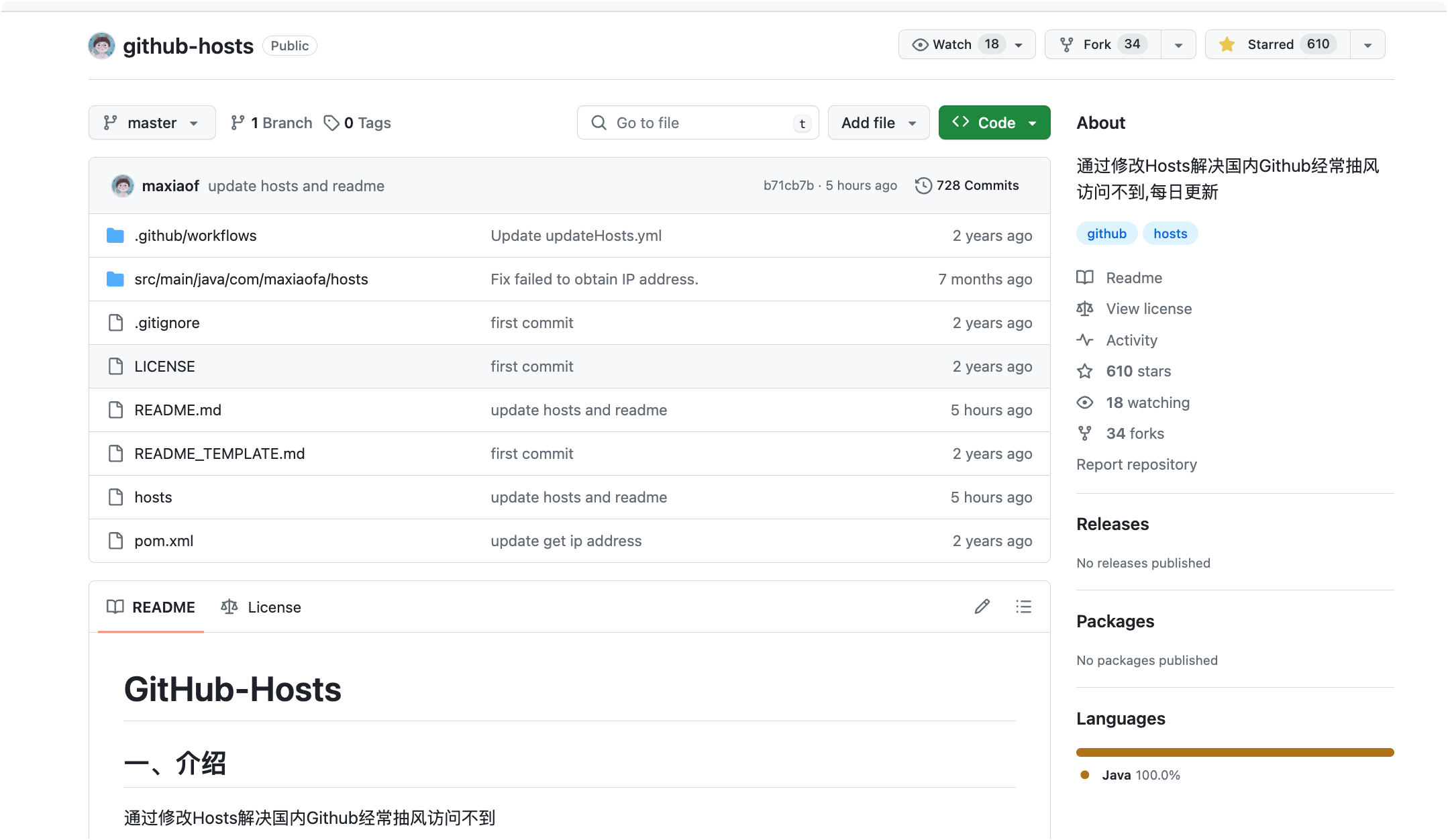Expand the Fork options arrow
The image size is (1448, 840).
[1178, 45]
